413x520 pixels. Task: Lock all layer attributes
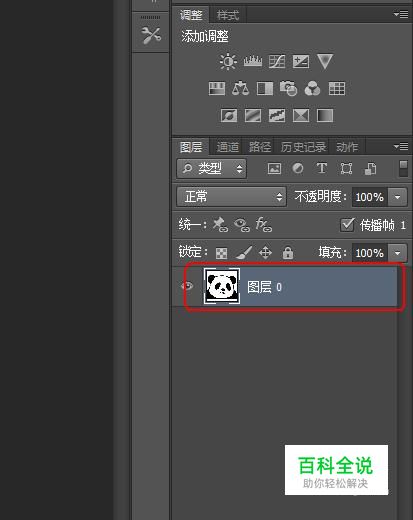(288, 253)
